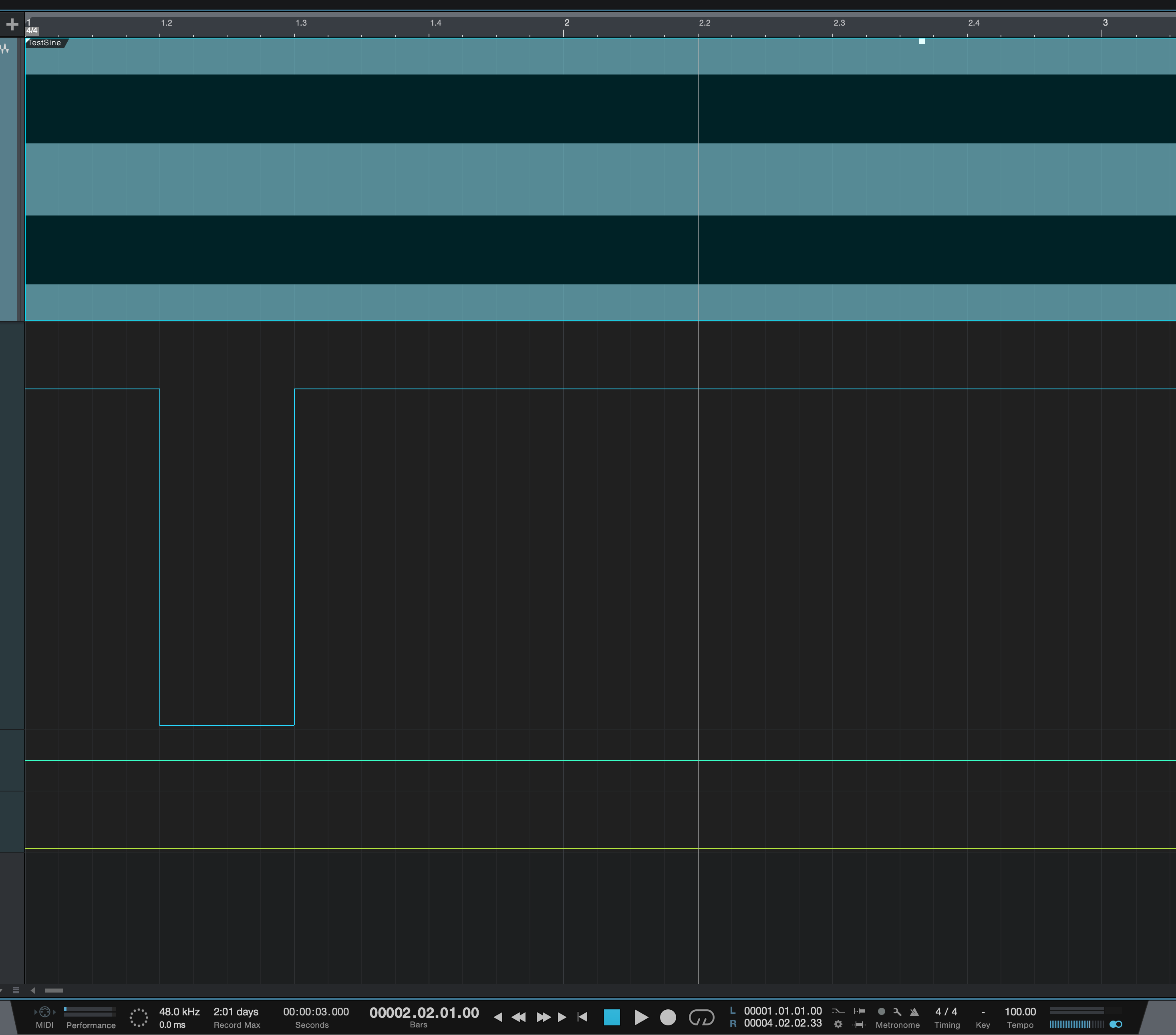Toggle the metronome on or off
The width and height of the screenshot is (1176, 1035).
point(882,1011)
